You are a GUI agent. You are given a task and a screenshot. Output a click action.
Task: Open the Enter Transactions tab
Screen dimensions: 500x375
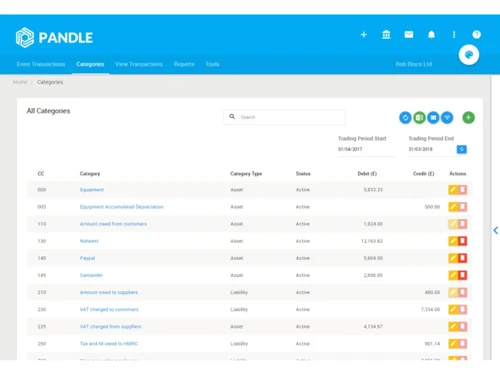(41, 64)
